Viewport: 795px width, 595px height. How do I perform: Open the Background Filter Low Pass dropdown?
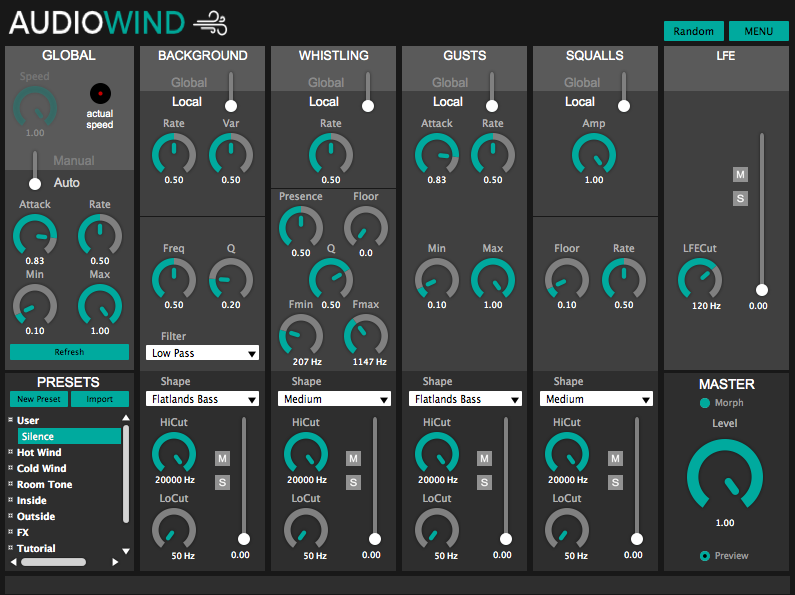tap(202, 353)
